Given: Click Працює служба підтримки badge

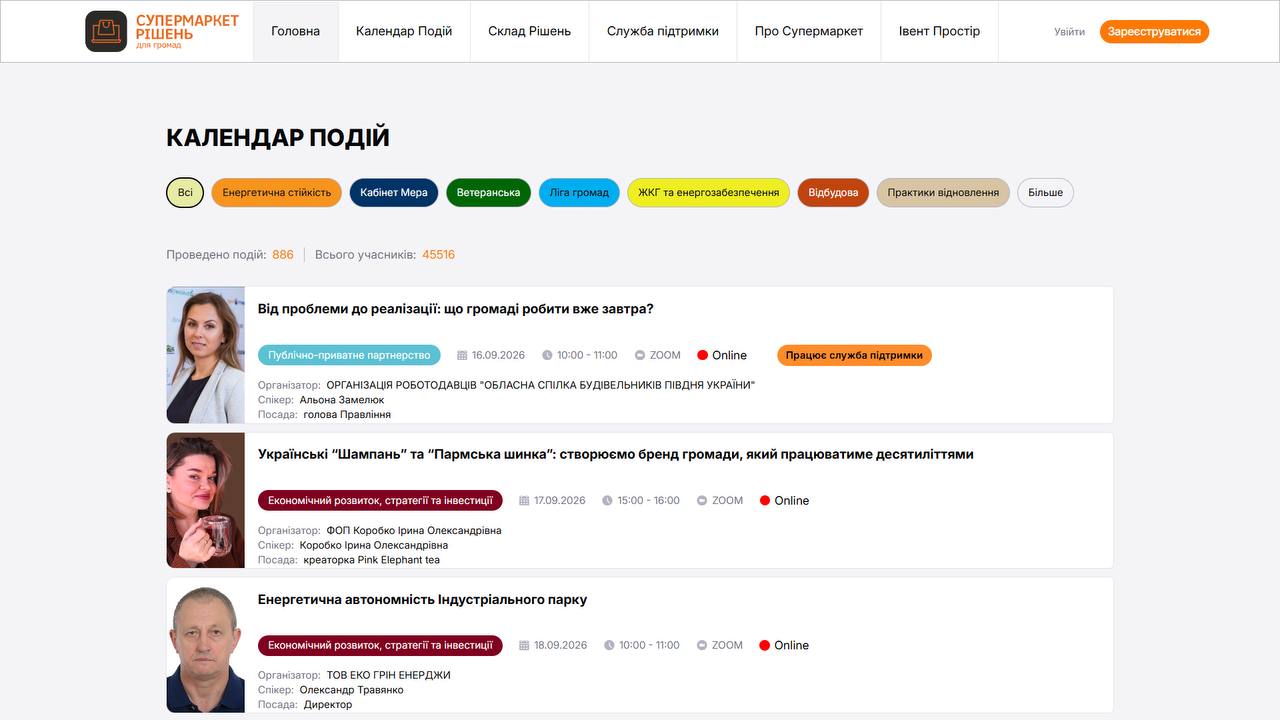Looking at the screenshot, I should point(854,355).
